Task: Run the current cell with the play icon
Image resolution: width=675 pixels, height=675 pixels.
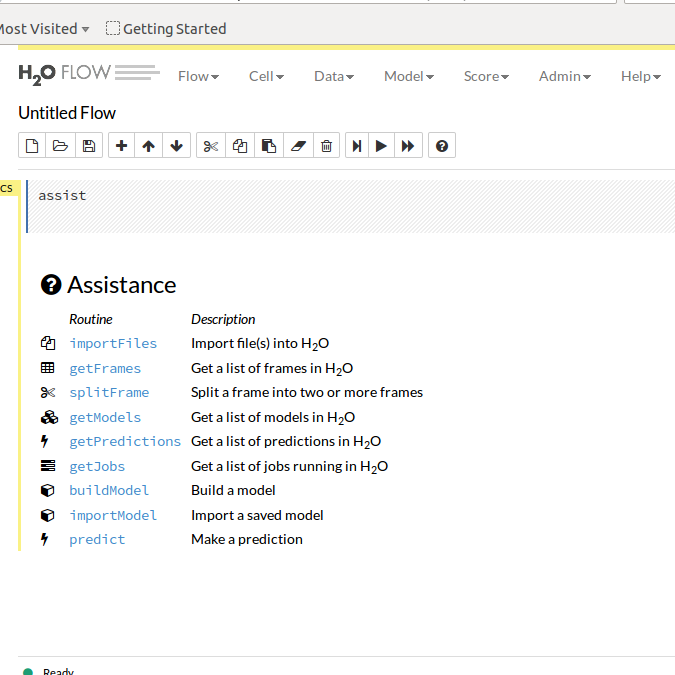Action: (x=381, y=146)
